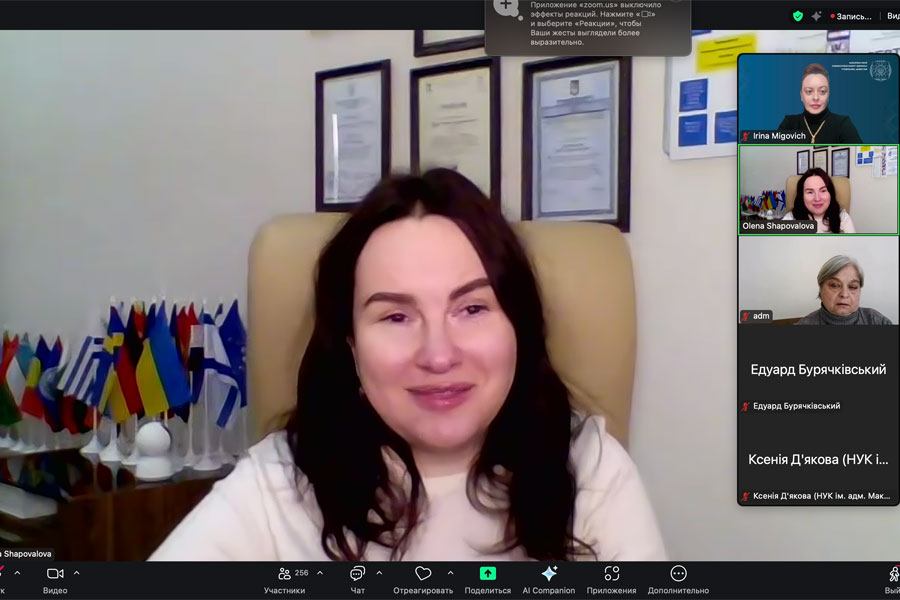Click the Вид view button at top right
This screenshot has width=900, height=600.
[x=893, y=17]
